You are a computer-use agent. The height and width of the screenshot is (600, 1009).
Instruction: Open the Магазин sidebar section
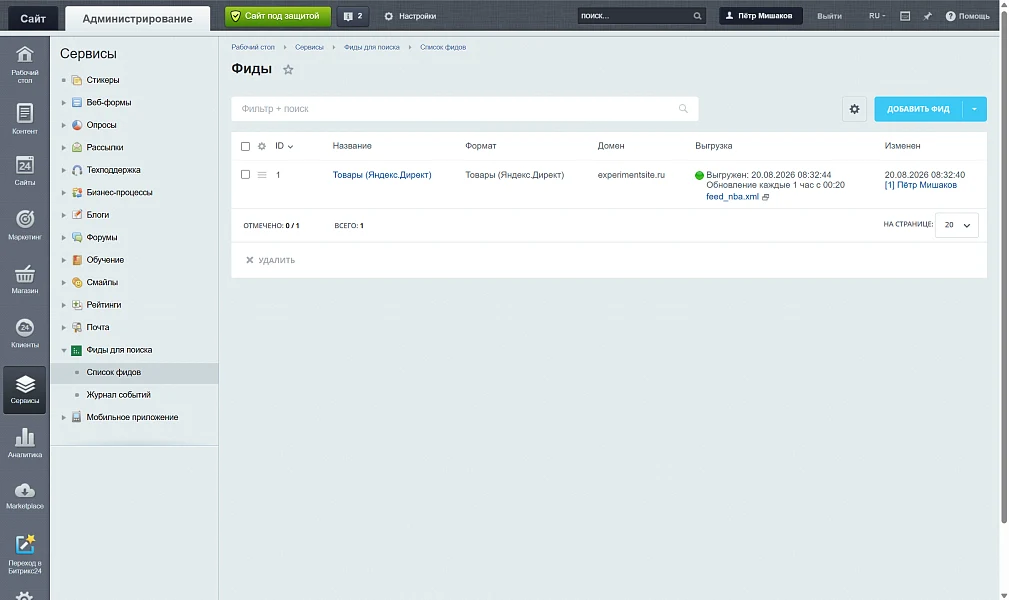coord(24,279)
